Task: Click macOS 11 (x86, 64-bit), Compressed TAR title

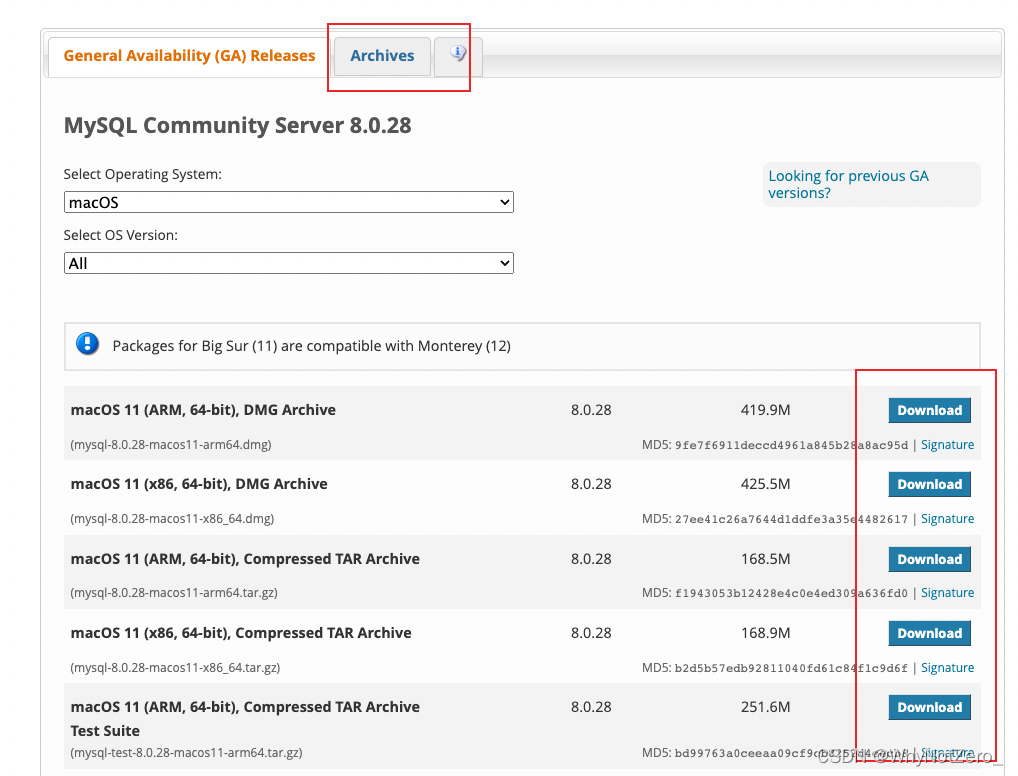Action: click(241, 633)
